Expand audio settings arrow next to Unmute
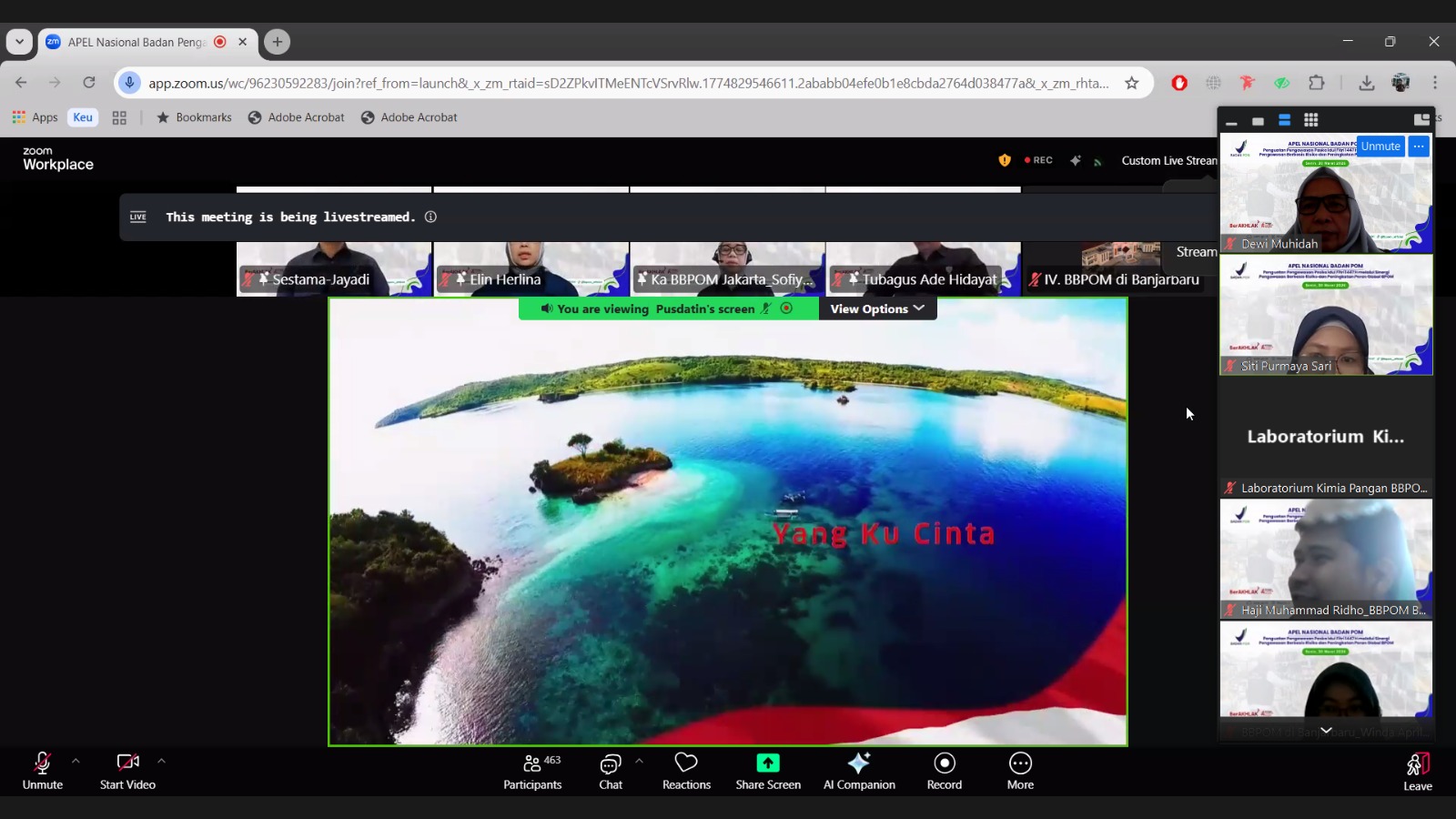Image resolution: width=1456 pixels, height=819 pixels. pos(76,761)
